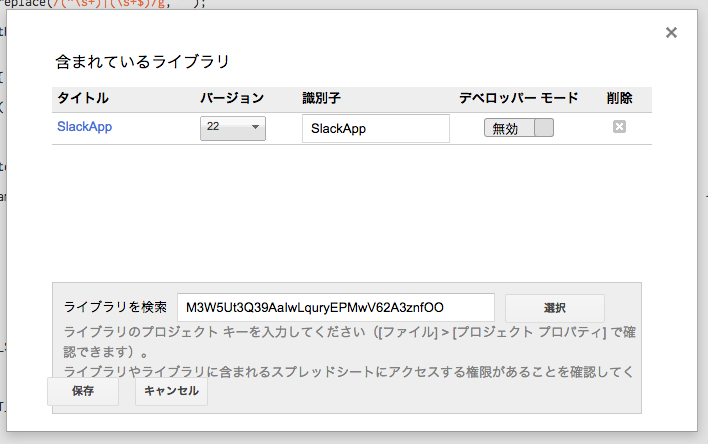
Task: Click the 保存 button
Action: (83, 391)
